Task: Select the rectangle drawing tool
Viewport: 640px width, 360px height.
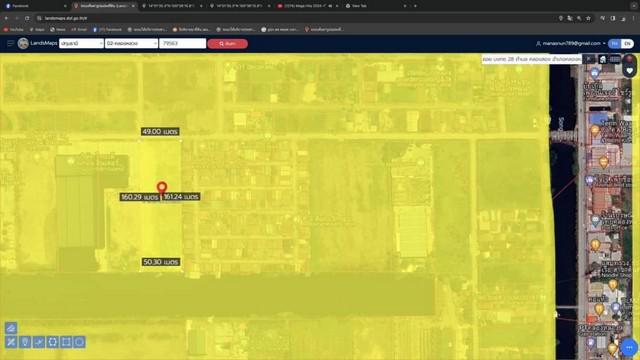Action: coord(66,342)
